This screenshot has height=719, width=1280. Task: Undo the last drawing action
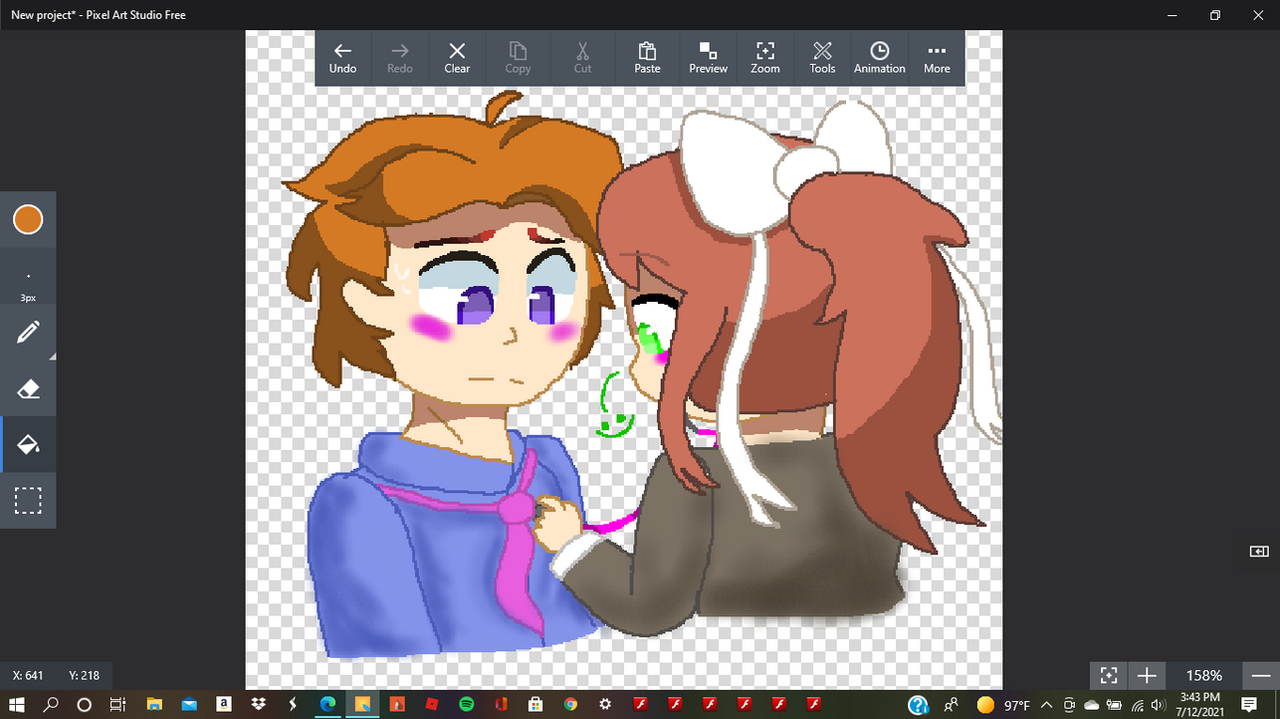[343, 58]
